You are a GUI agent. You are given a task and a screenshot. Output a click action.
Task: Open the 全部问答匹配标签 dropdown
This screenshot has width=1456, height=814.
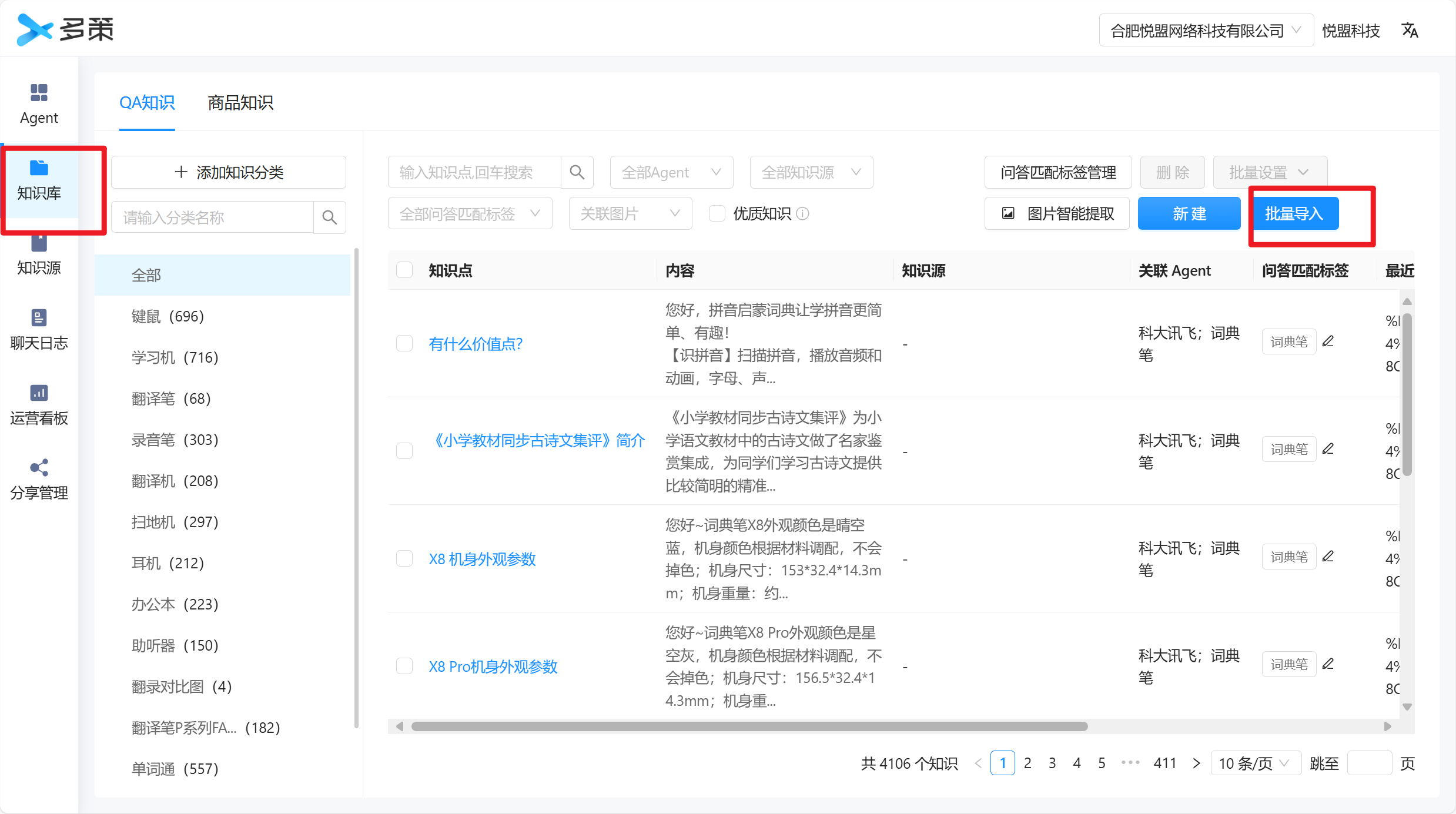pyautogui.click(x=470, y=213)
